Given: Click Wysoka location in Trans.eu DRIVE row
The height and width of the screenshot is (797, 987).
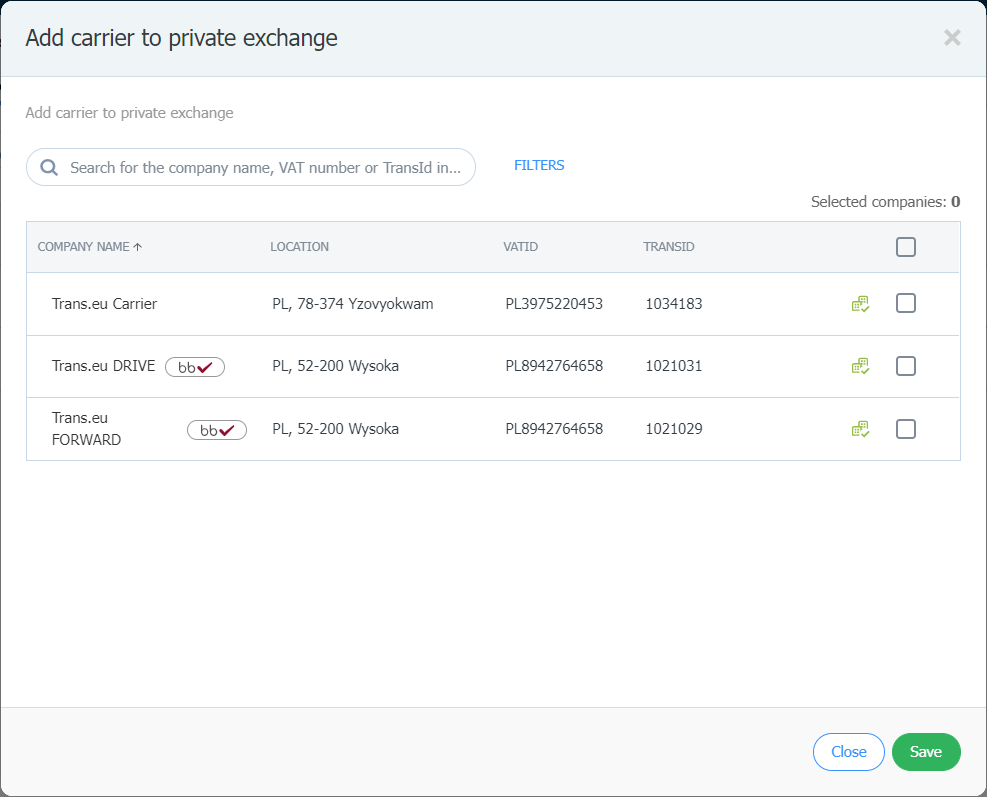Looking at the screenshot, I should [336, 366].
